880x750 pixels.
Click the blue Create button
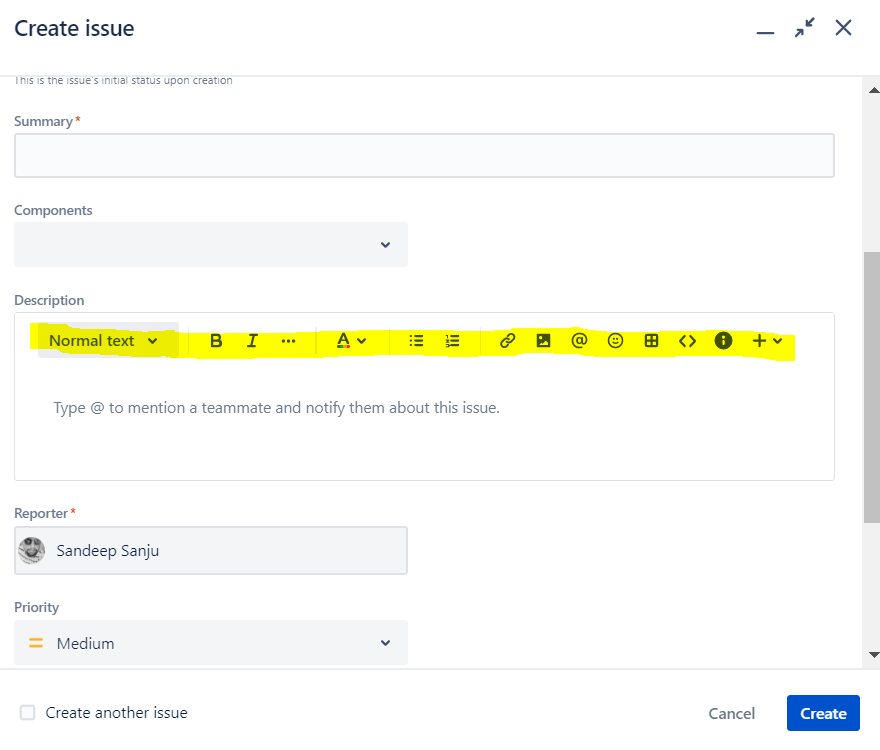pos(823,713)
